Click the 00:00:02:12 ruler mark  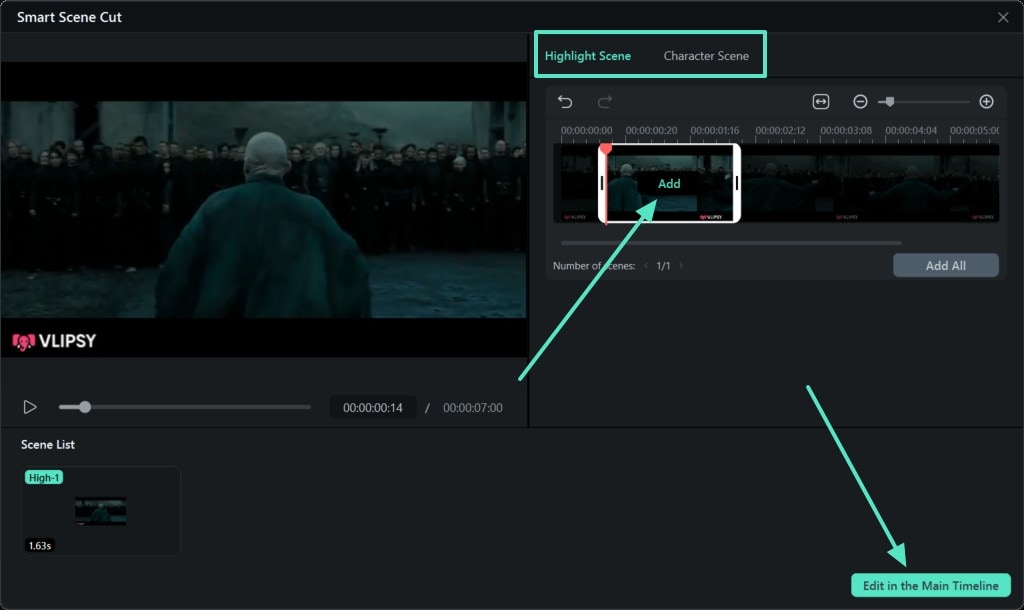[x=780, y=131]
